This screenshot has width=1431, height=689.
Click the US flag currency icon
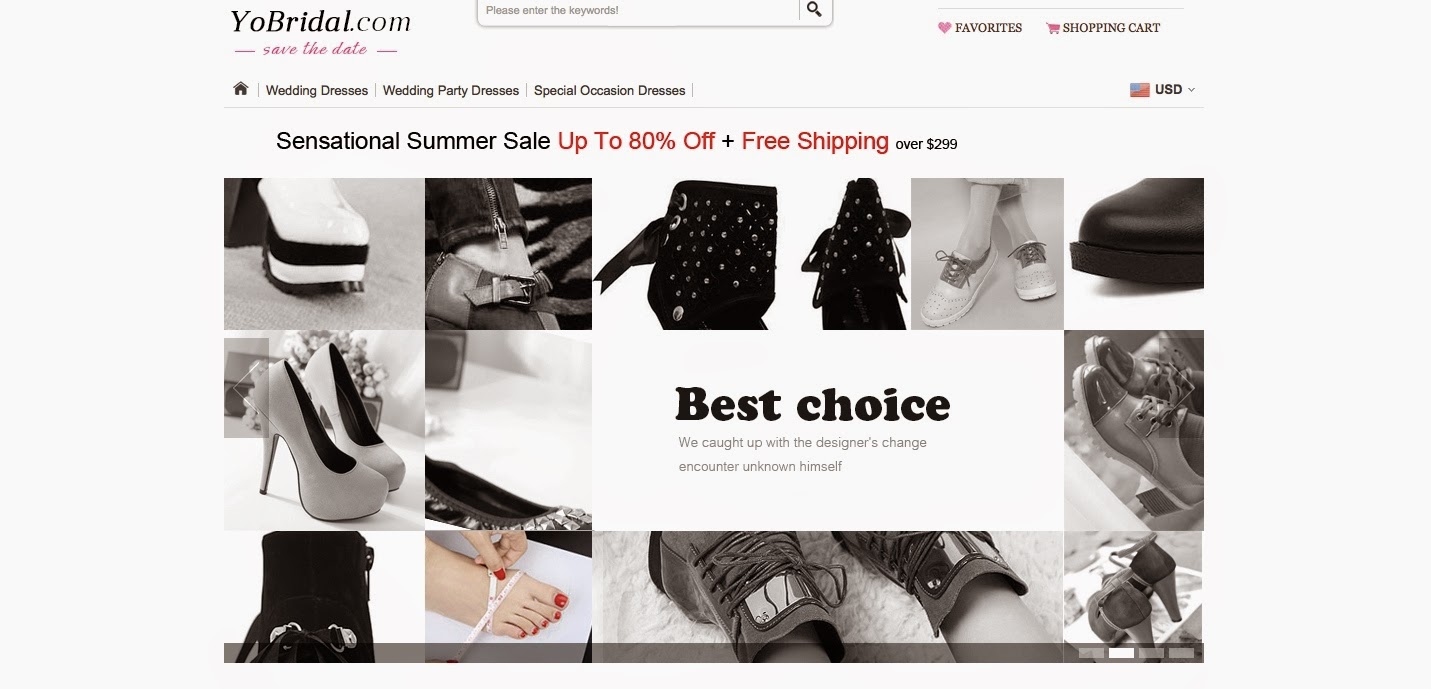pos(1140,89)
